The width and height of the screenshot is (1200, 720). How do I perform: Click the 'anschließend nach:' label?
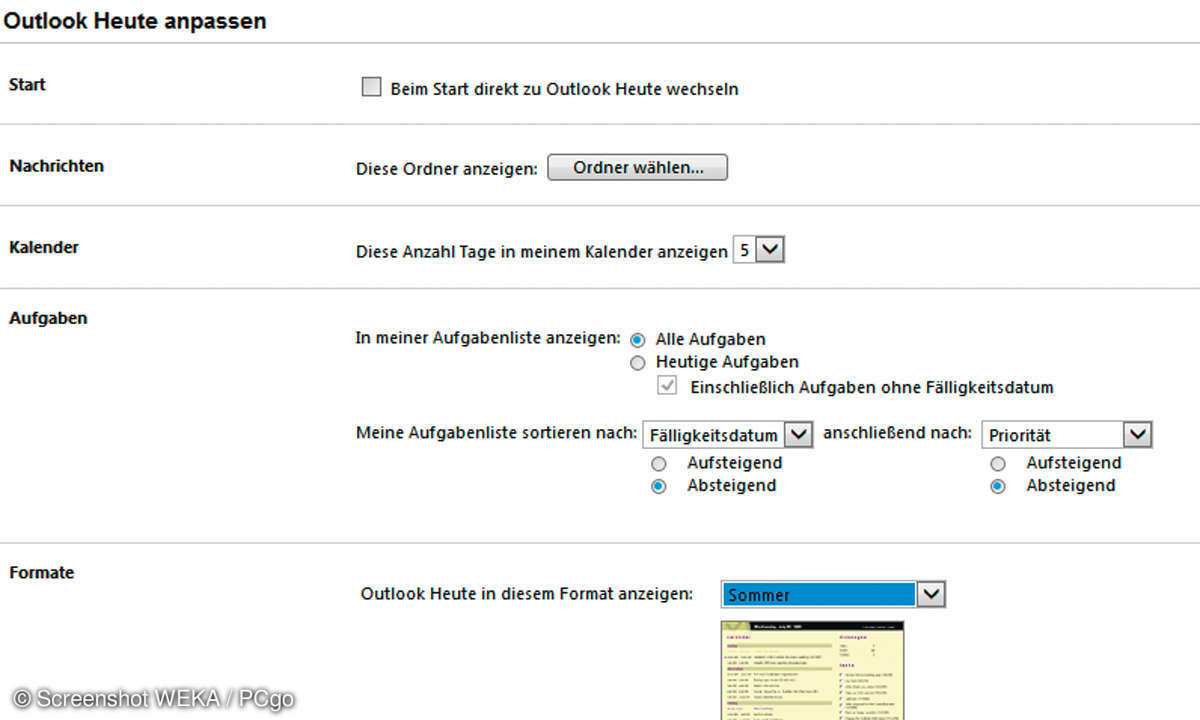[897, 433]
